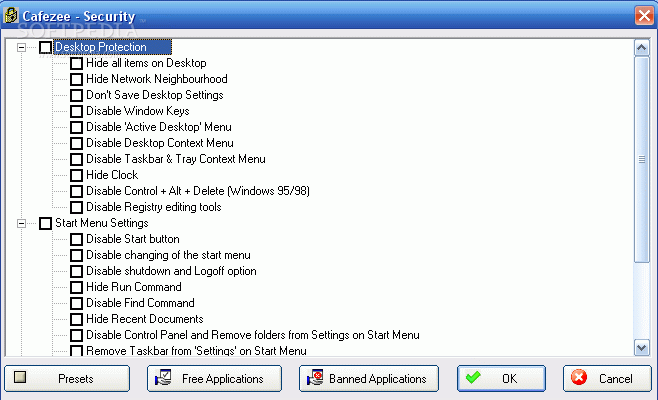Check Hide Network Neighbourhood option
Screen dimensions: 658x400
[76, 79]
